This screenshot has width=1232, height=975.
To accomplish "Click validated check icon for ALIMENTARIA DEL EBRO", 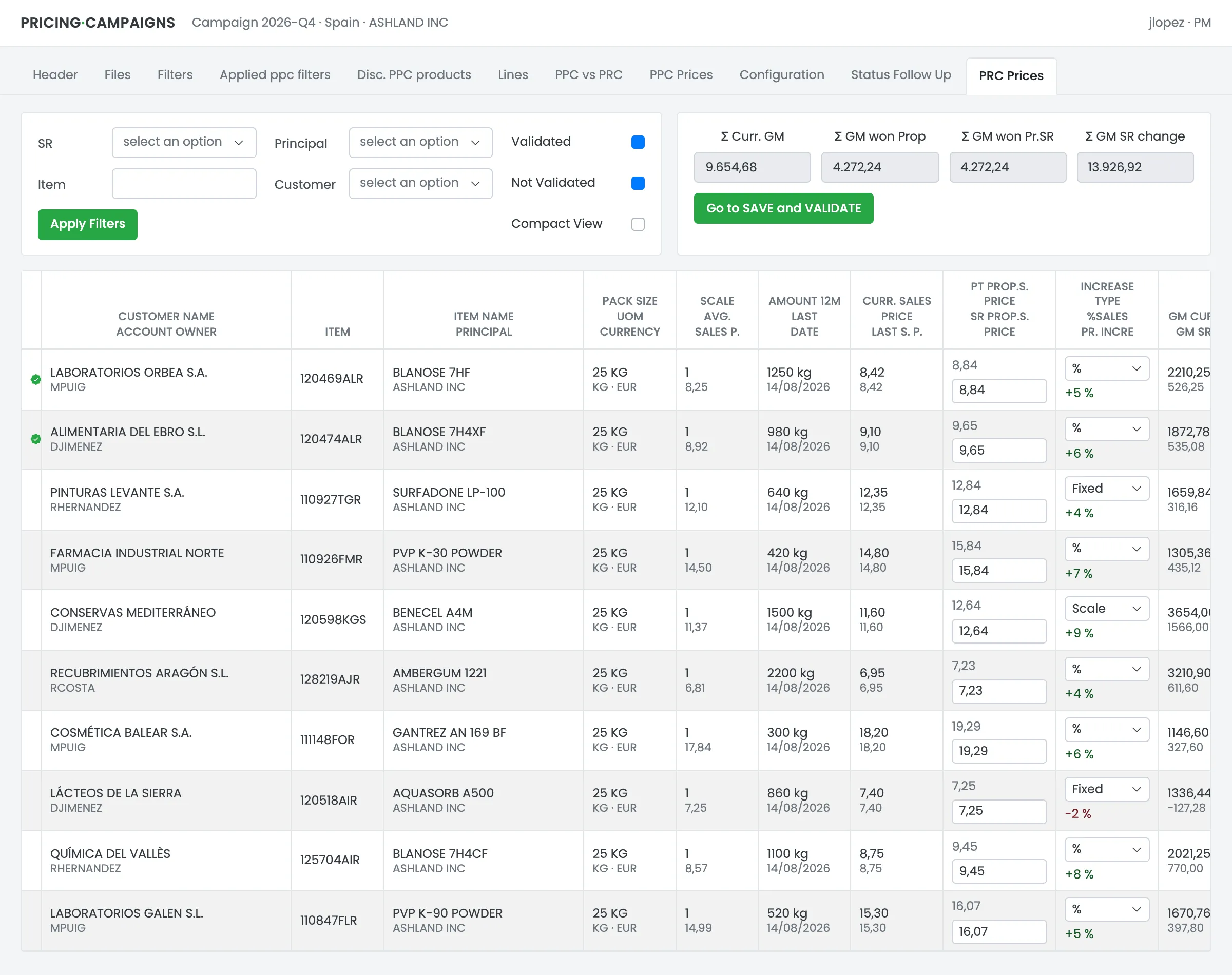I will pyautogui.click(x=35, y=439).
